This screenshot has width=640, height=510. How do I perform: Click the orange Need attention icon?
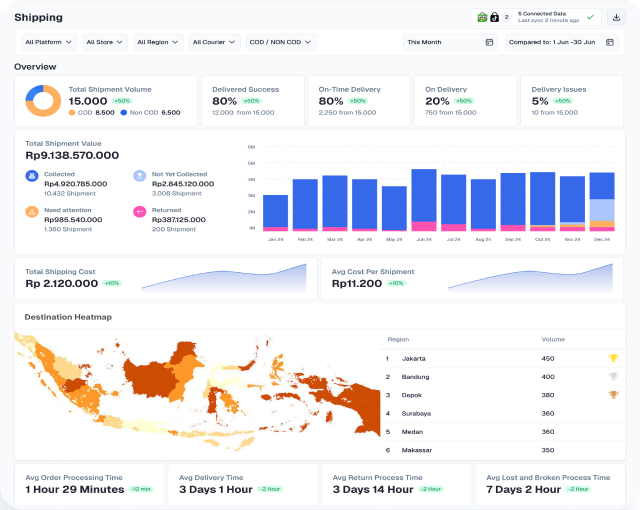click(x=31, y=212)
